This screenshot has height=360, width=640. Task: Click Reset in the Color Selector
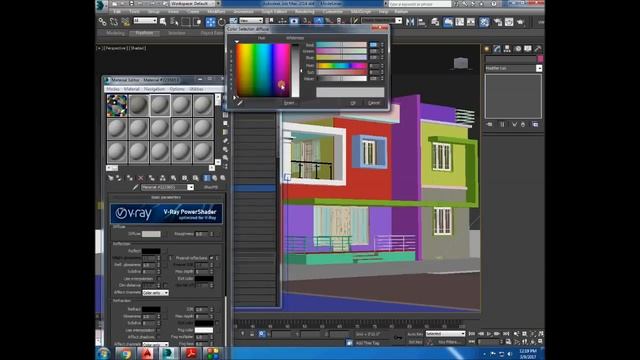point(289,103)
